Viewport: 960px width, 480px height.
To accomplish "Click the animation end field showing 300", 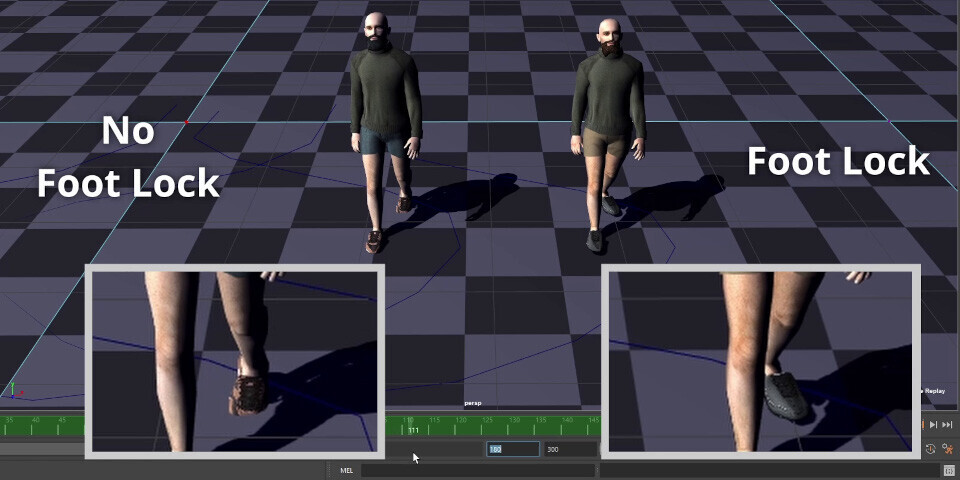I will click(569, 449).
